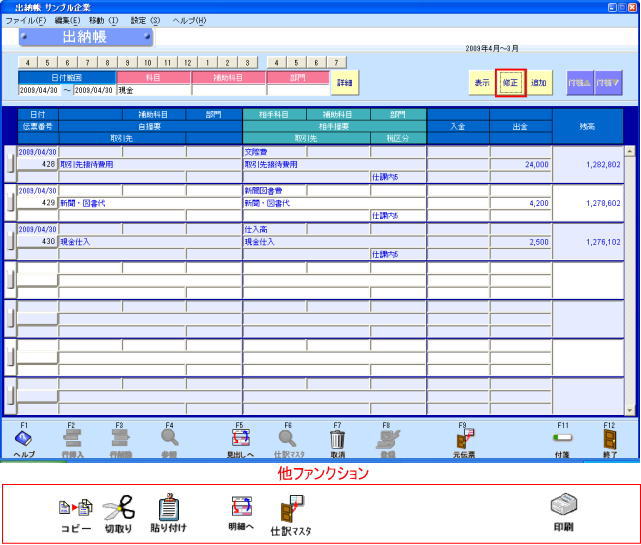Click the コピー icon in 他ファンクション
This screenshot has width=641, height=545.
[76, 508]
